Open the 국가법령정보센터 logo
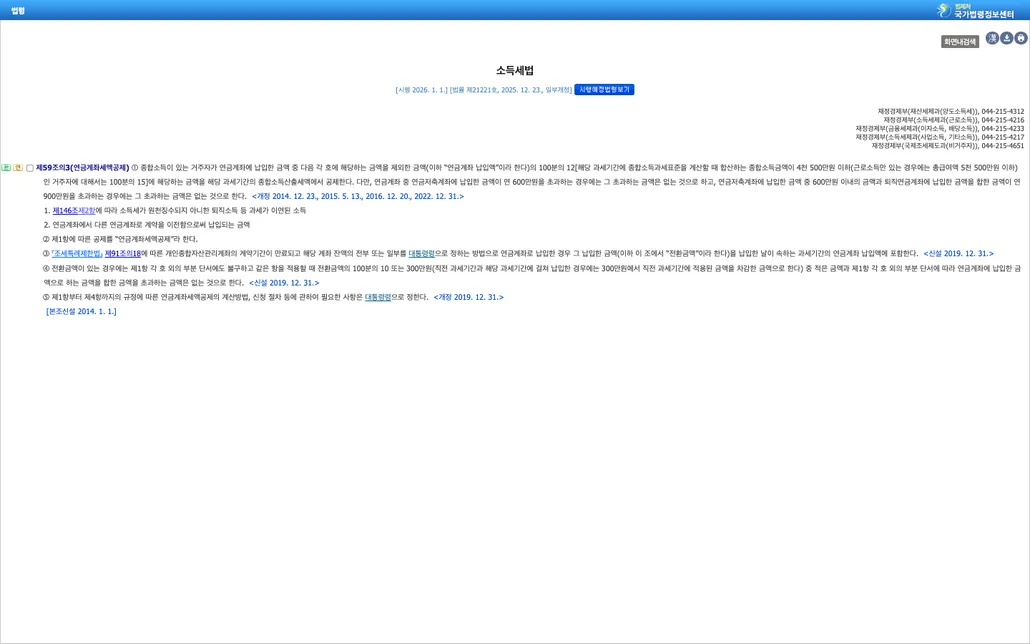Image resolution: width=1030 pixels, height=644 pixels. click(x=975, y=10)
